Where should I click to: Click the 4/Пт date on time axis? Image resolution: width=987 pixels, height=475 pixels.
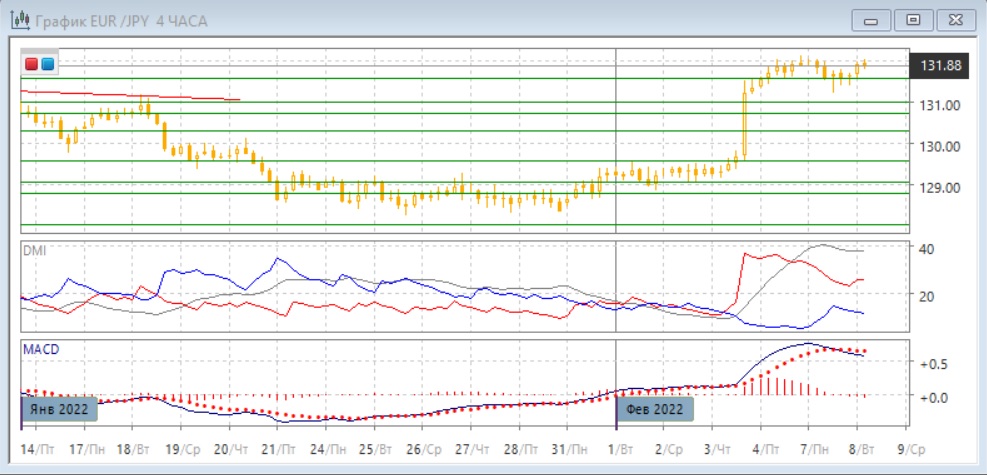click(x=768, y=449)
